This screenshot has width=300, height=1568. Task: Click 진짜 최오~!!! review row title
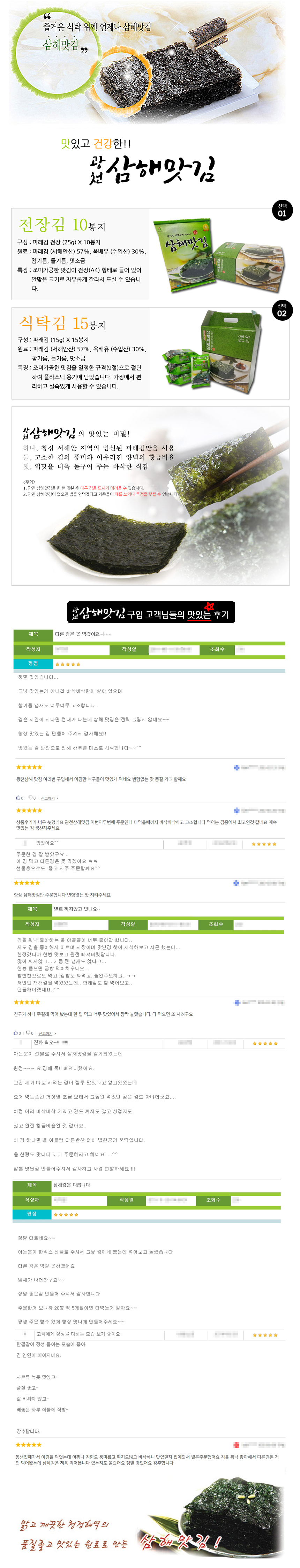point(52,1042)
